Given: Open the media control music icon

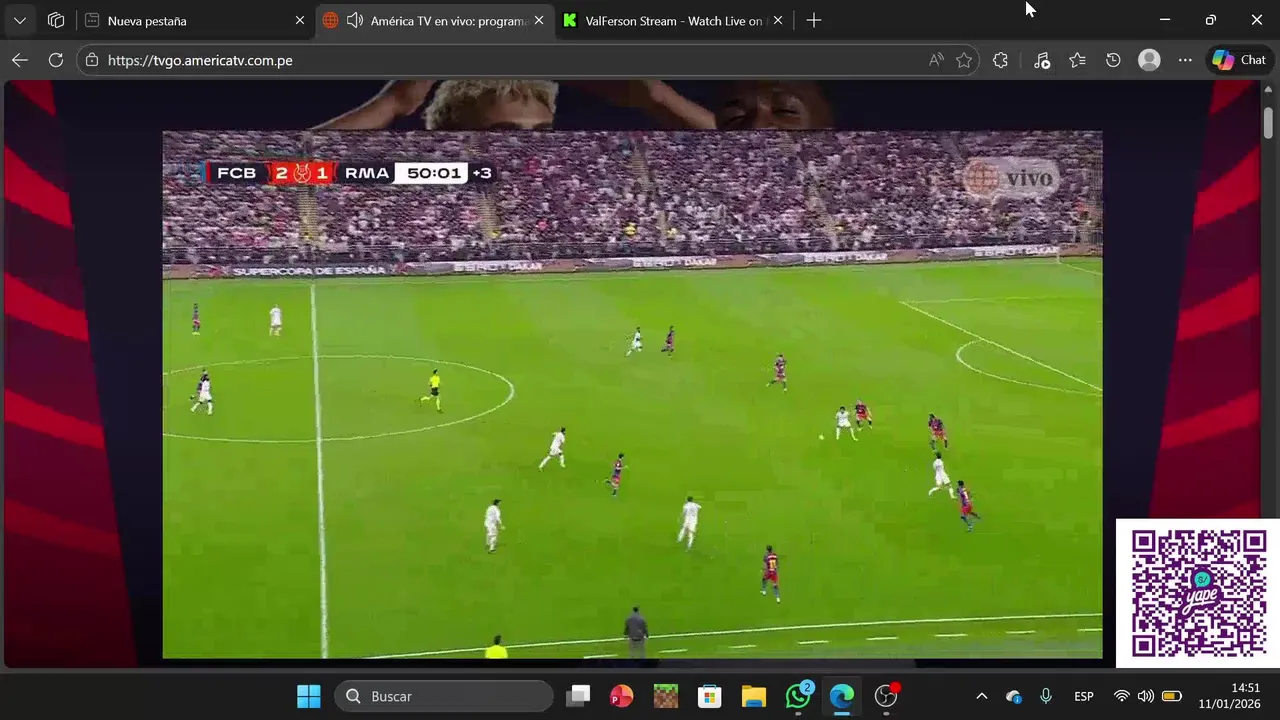Looking at the screenshot, I should tap(1042, 60).
